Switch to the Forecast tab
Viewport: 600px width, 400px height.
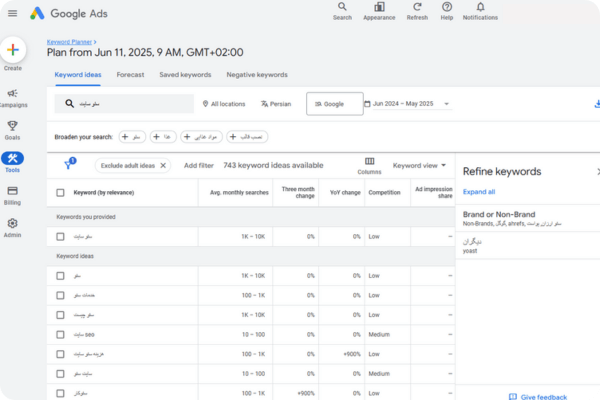(130, 75)
